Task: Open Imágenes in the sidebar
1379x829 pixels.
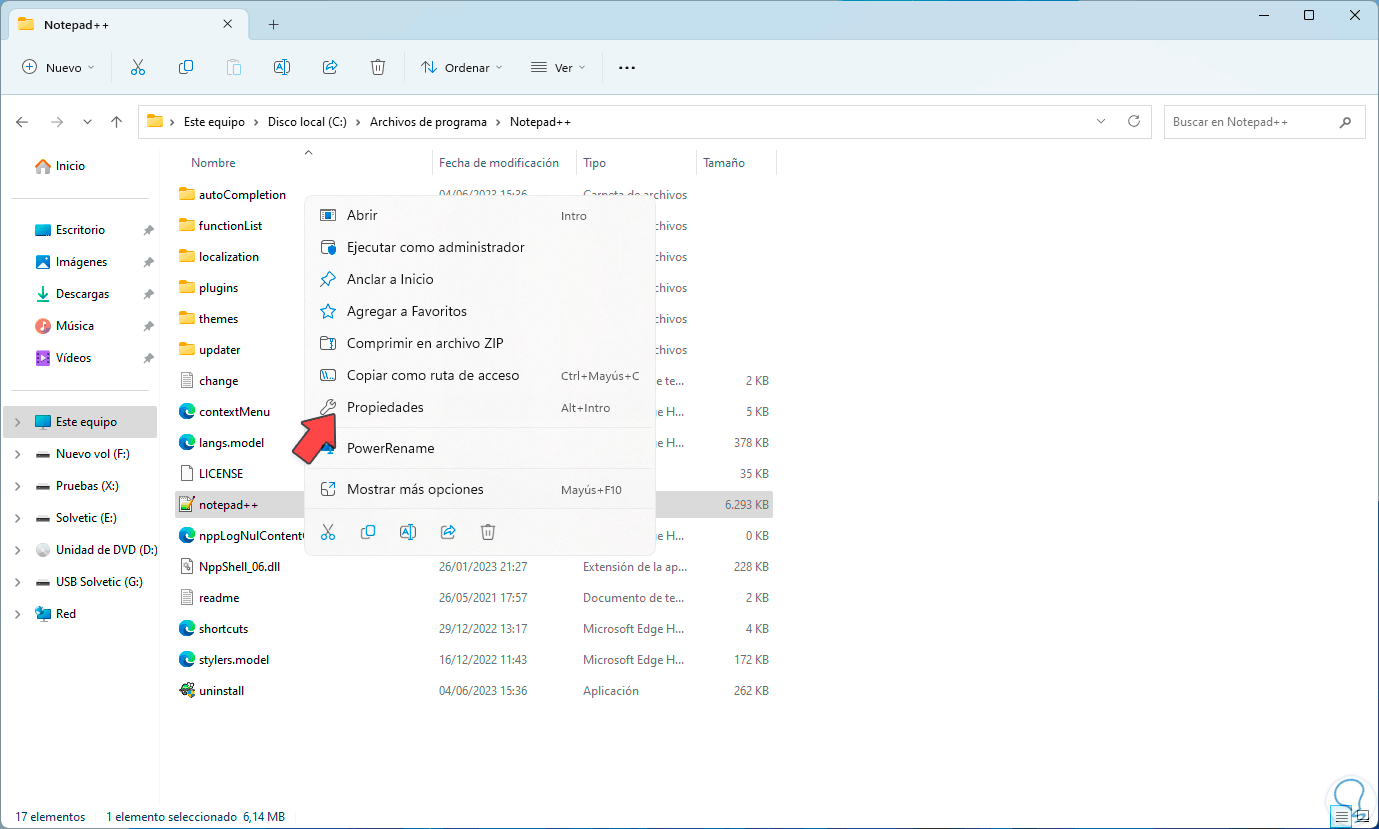Action: coord(80,262)
